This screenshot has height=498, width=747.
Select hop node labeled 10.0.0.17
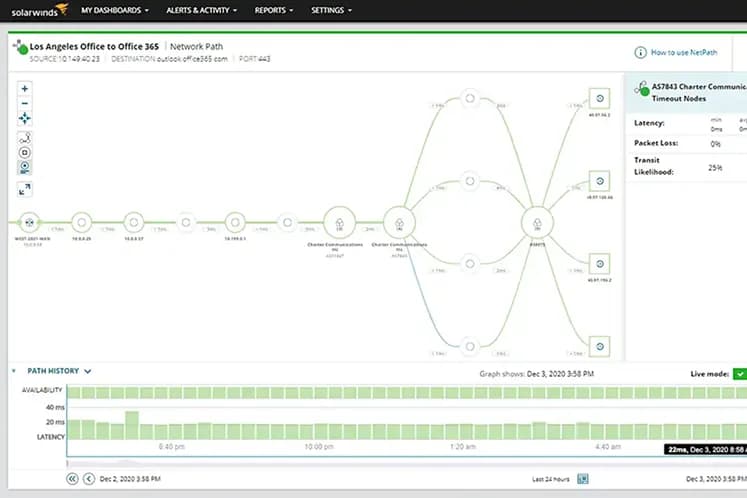[134, 222]
